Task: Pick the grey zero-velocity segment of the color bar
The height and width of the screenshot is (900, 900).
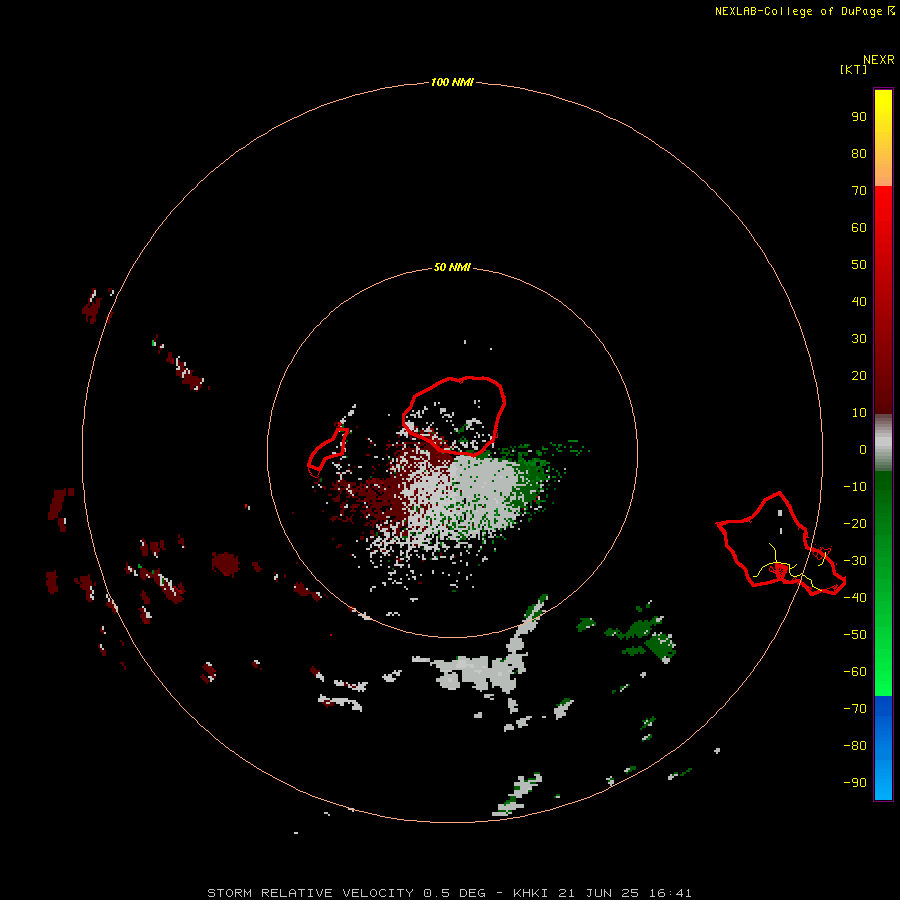Action: (x=883, y=443)
